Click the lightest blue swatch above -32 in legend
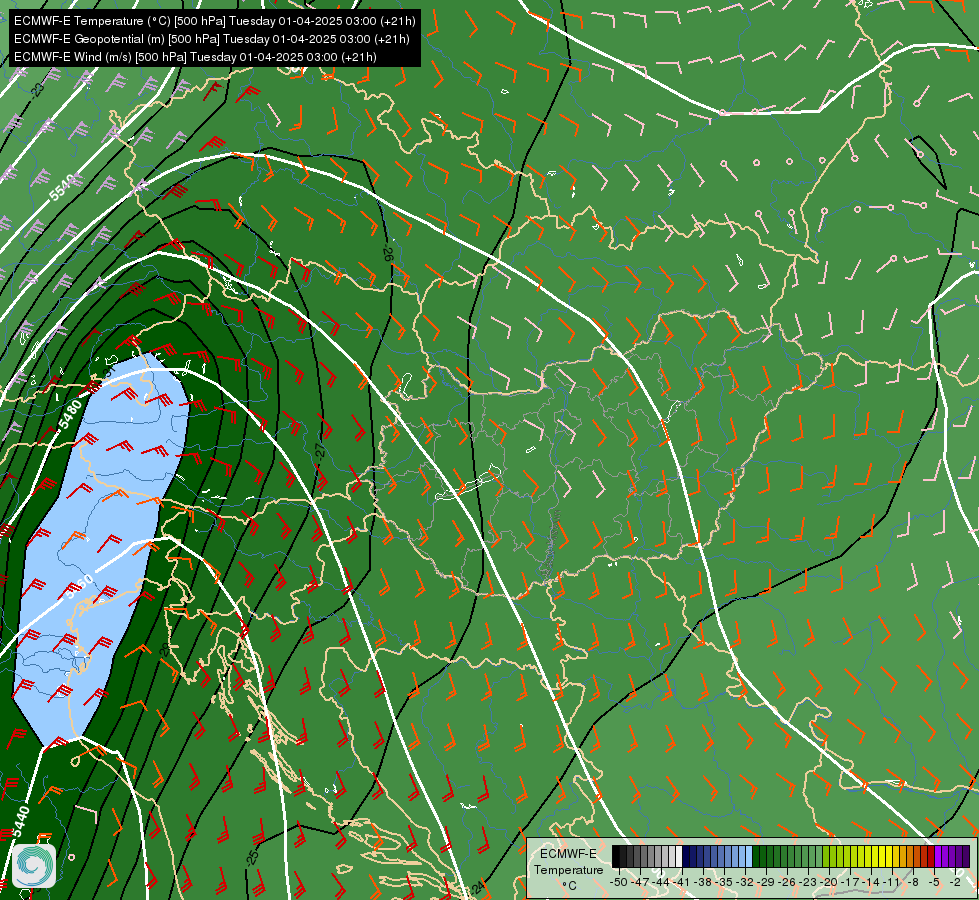The image size is (979, 900). 749,856
